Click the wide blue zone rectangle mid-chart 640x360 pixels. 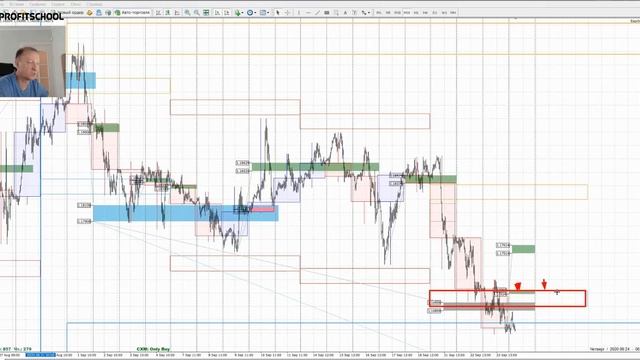tap(186, 213)
